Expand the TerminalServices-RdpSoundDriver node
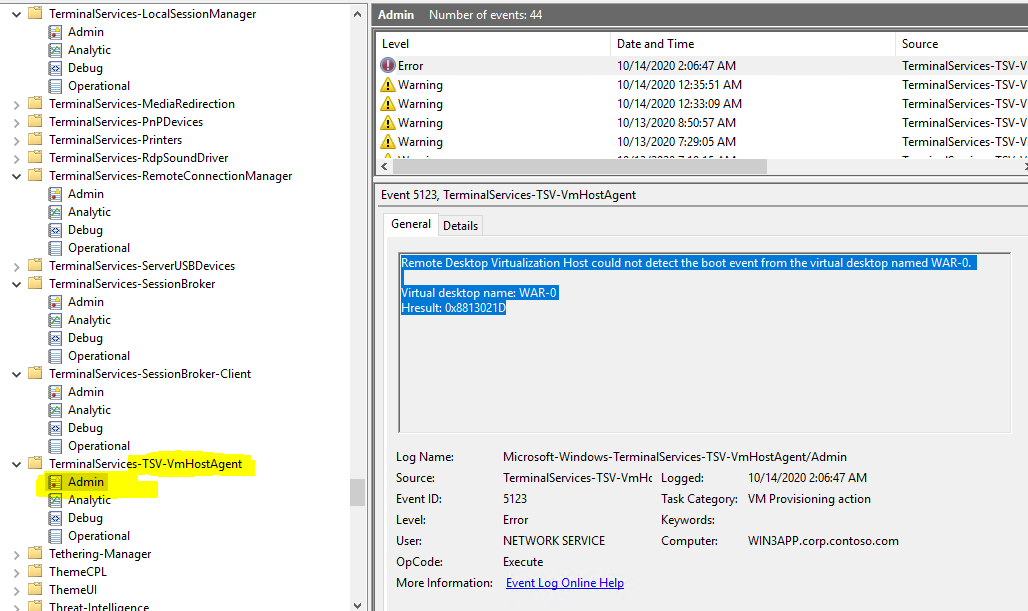Image resolution: width=1028 pixels, height=611 pixels. [16, 158]
